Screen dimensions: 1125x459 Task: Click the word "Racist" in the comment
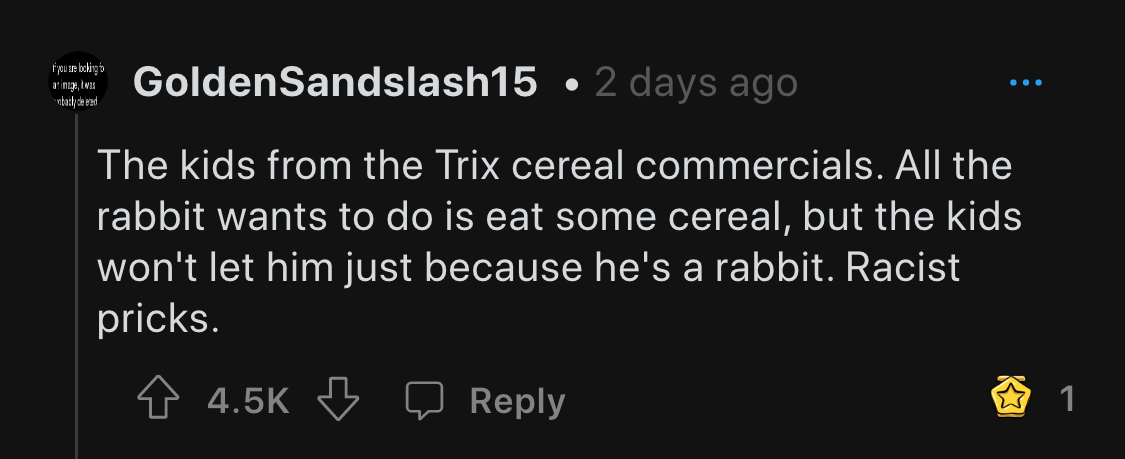(x=903, y=268)
